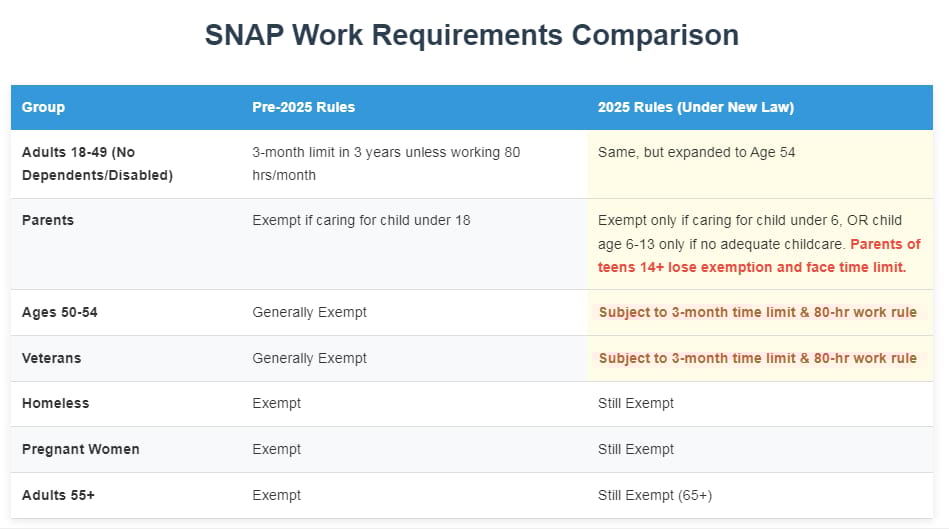Screen dimensions: 949x529
Task: Click 'Still Exempt' in Homeless row
Action: pyautogui.click(x=635, y=403)
